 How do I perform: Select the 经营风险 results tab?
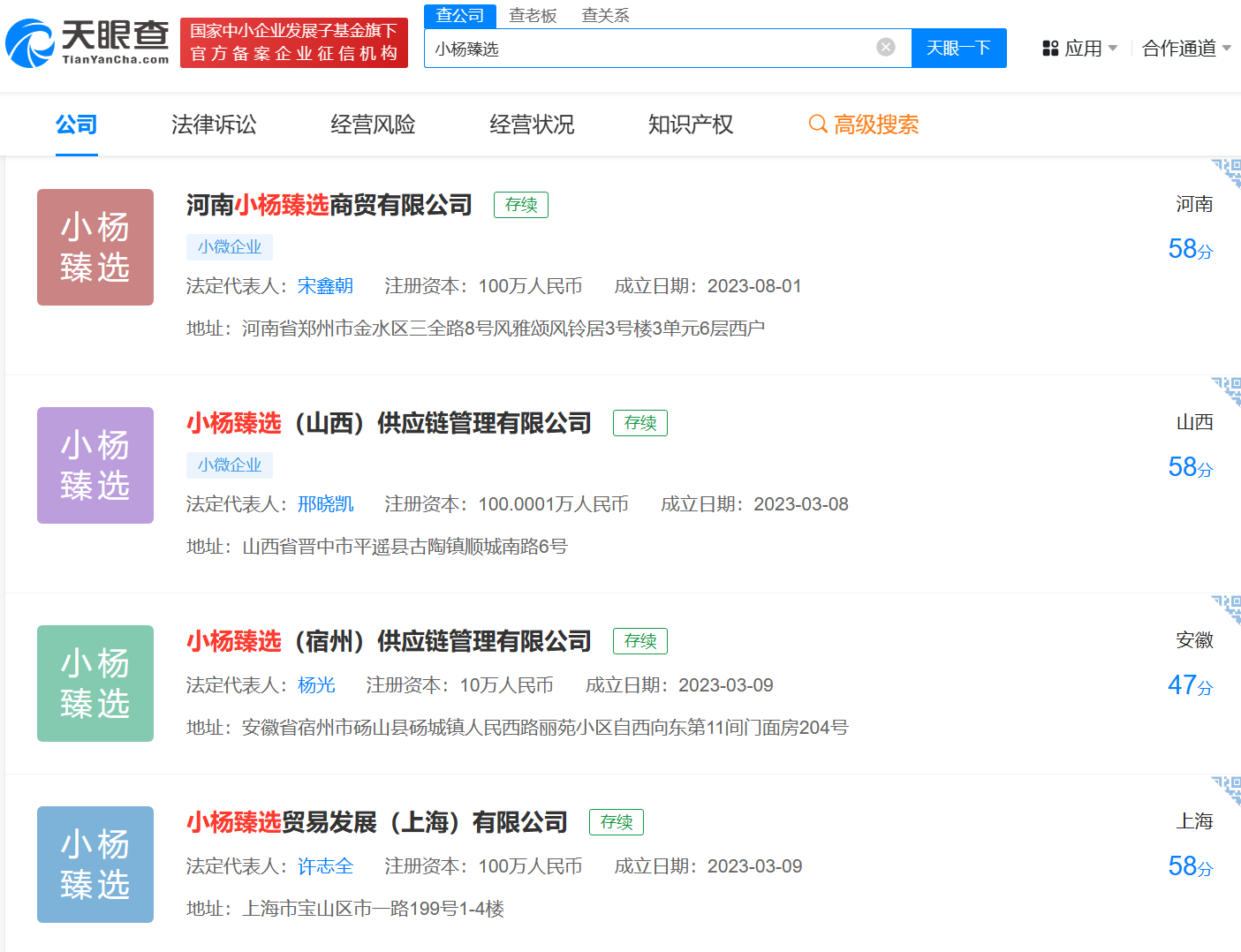(x=373, y=125)
